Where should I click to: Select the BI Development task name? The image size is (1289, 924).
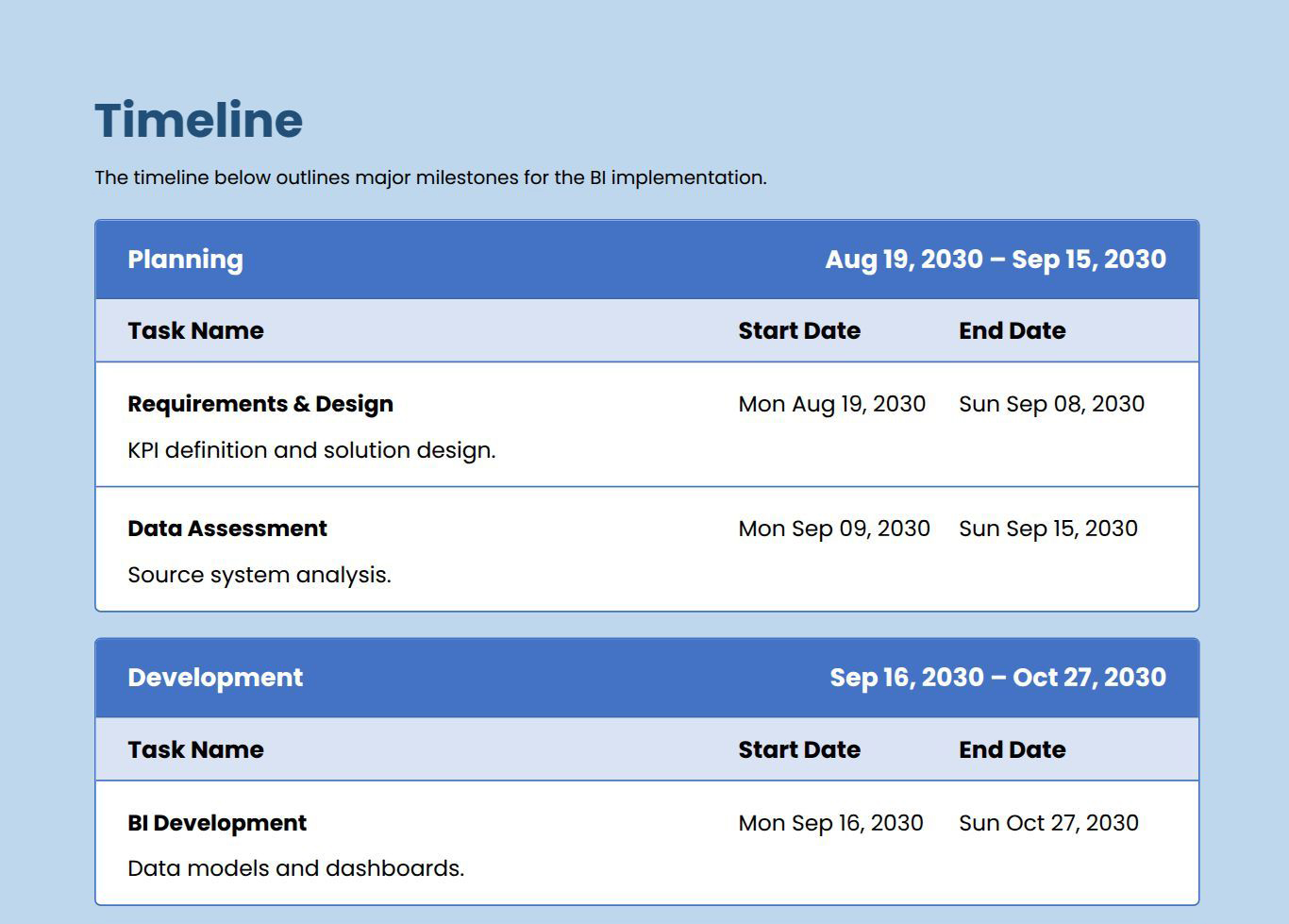point(217,823)
